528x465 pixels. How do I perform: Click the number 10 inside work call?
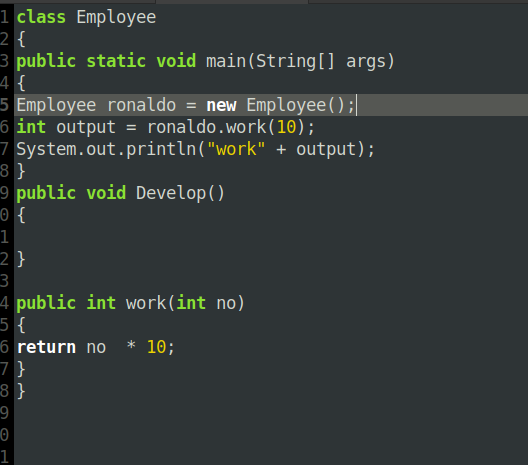coord(286,127)
